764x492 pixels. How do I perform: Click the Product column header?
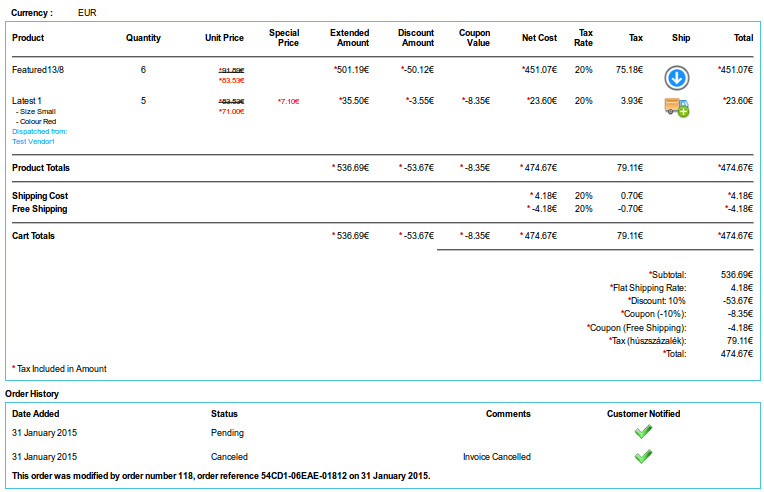coord(28,38)
